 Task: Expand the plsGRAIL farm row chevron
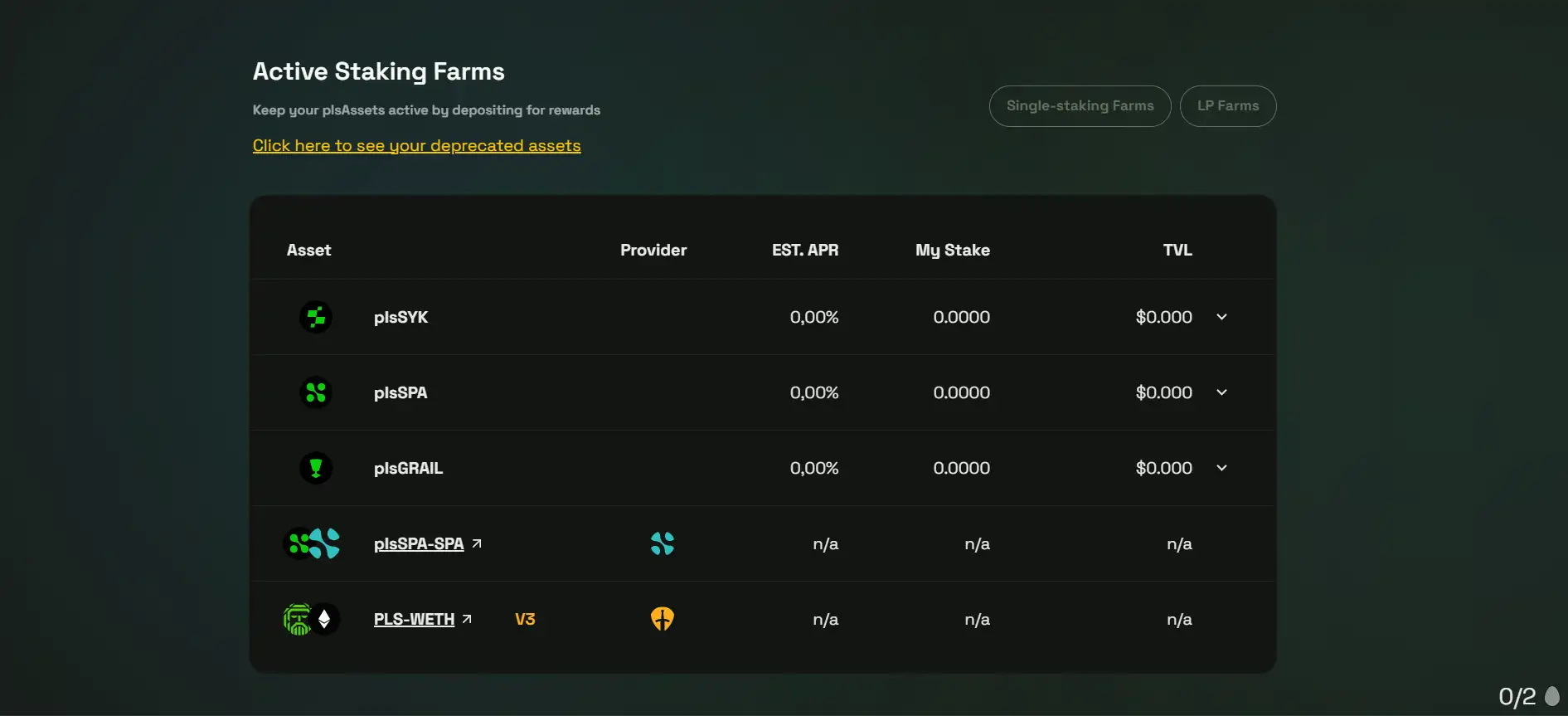point(1221,468)
